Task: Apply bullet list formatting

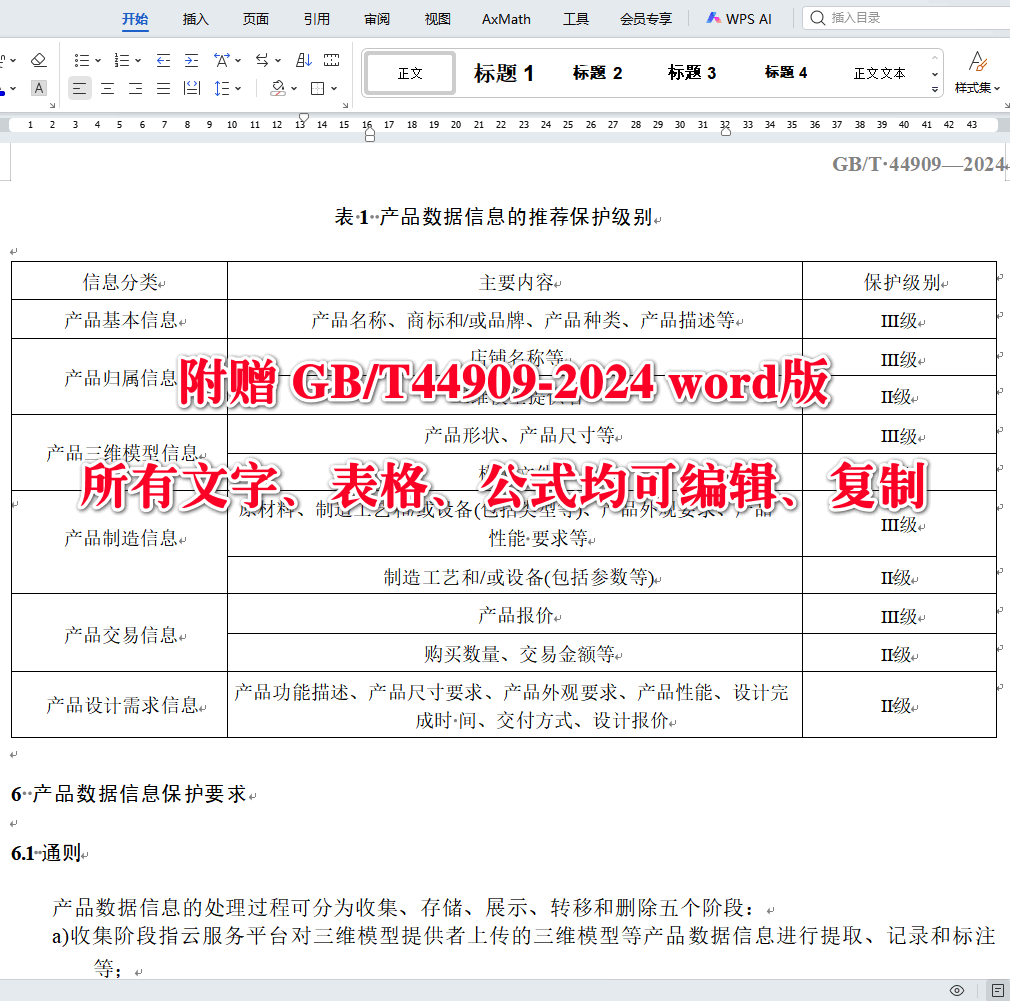Action: [x=82, y=60]
